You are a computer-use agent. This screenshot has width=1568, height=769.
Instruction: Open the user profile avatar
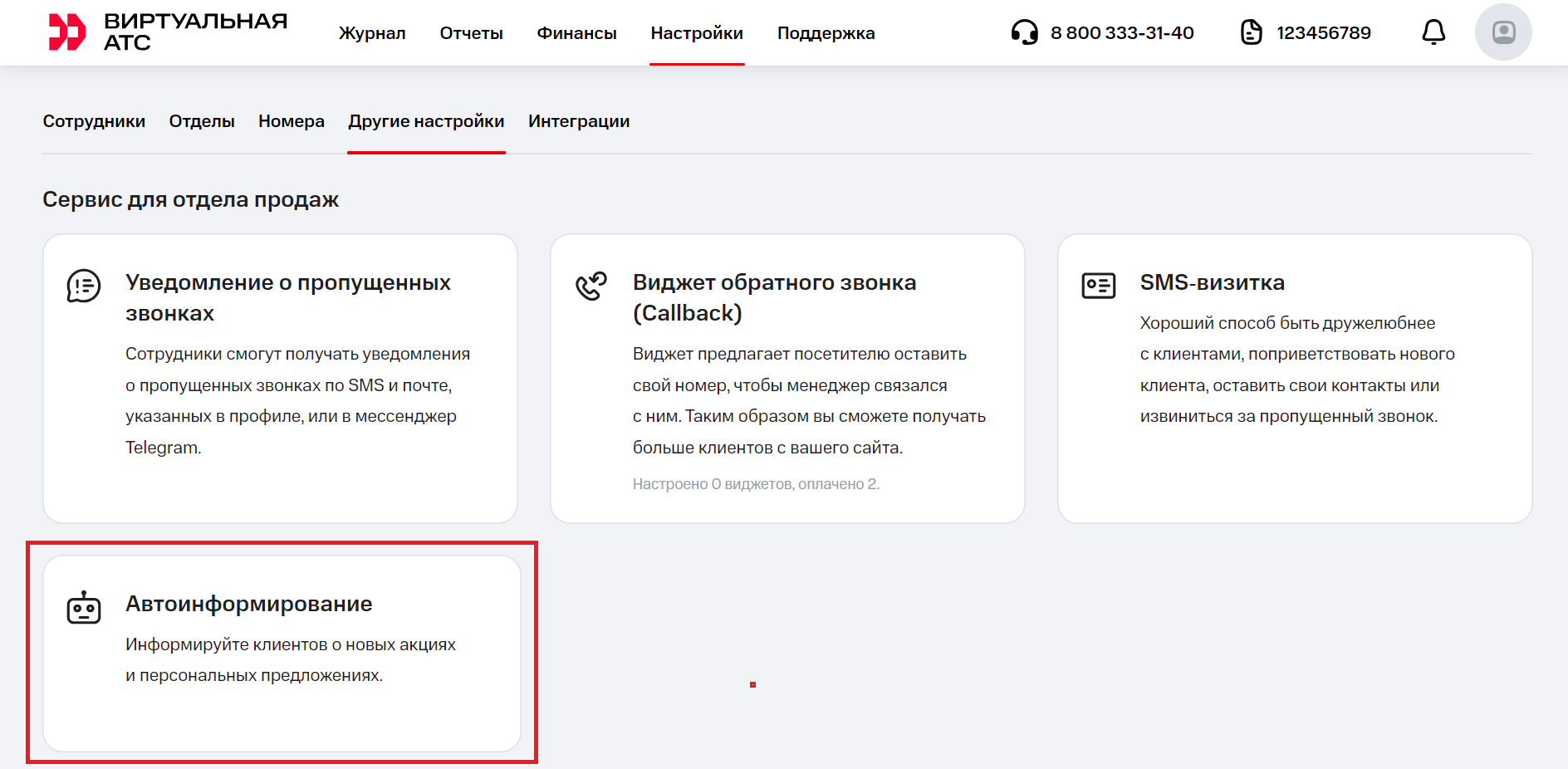[x=1502, y=32]
